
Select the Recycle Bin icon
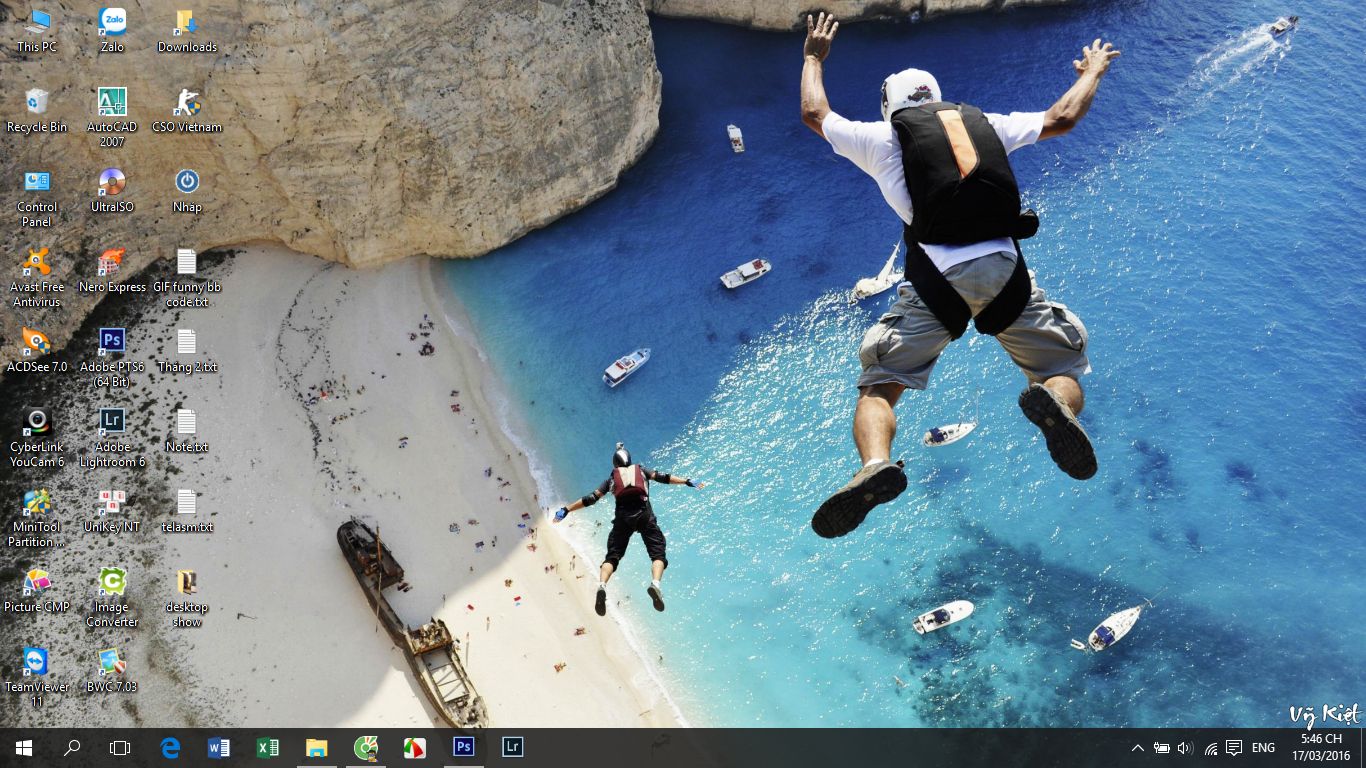coord(37,110)
